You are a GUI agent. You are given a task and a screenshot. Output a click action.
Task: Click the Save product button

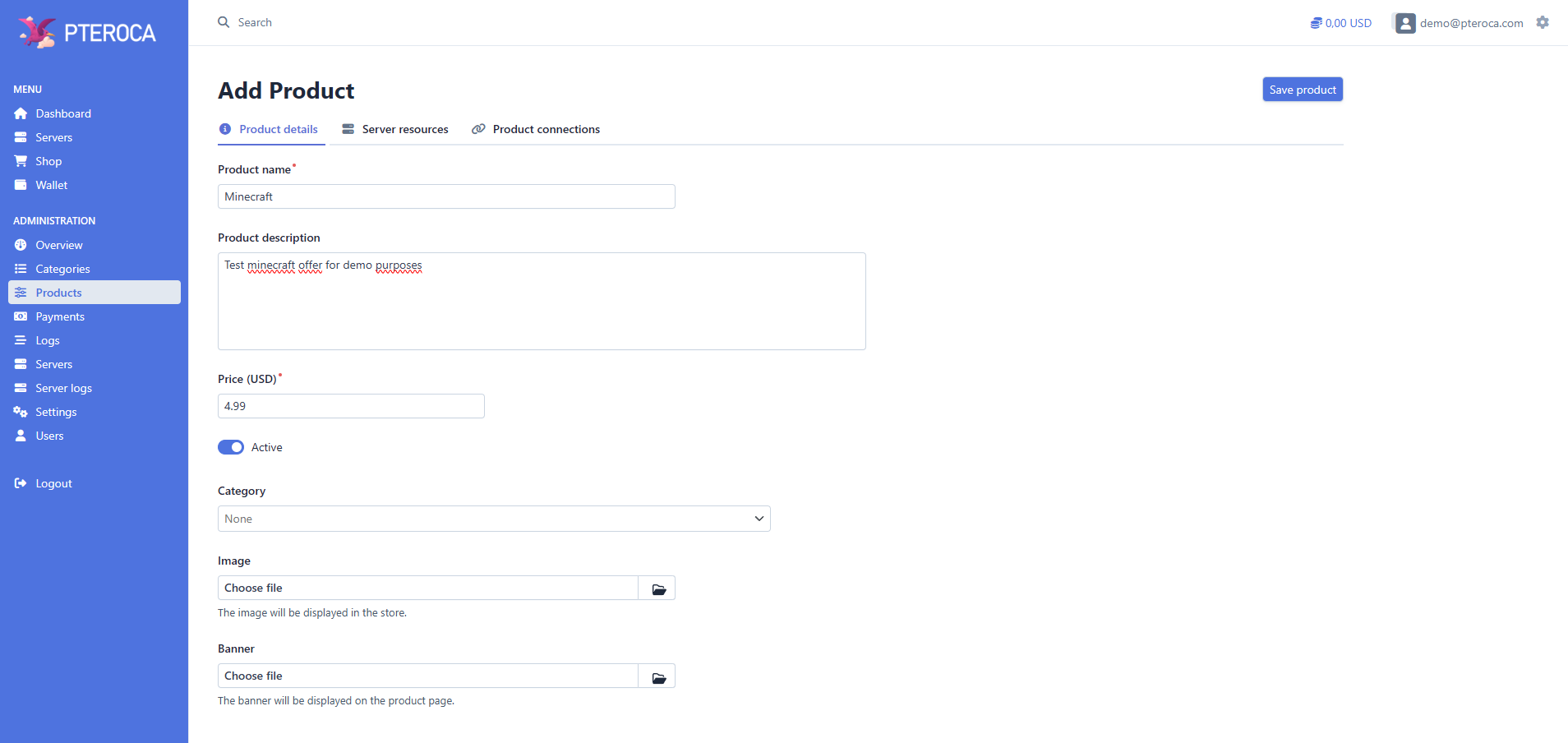[x=1302, y=90]
